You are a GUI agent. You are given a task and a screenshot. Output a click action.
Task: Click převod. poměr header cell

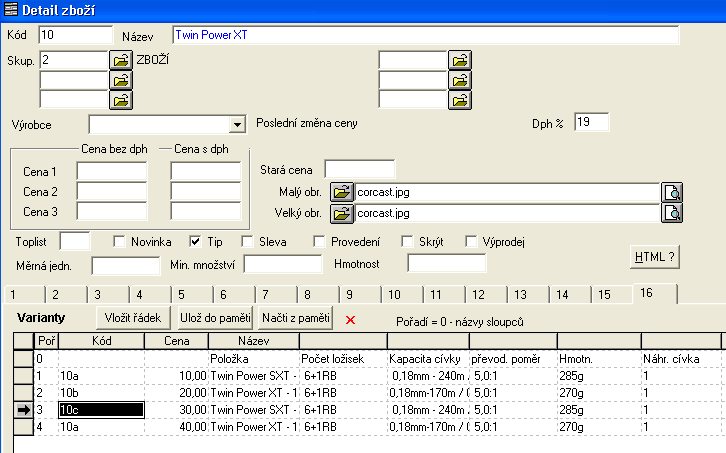pos(513,359)
